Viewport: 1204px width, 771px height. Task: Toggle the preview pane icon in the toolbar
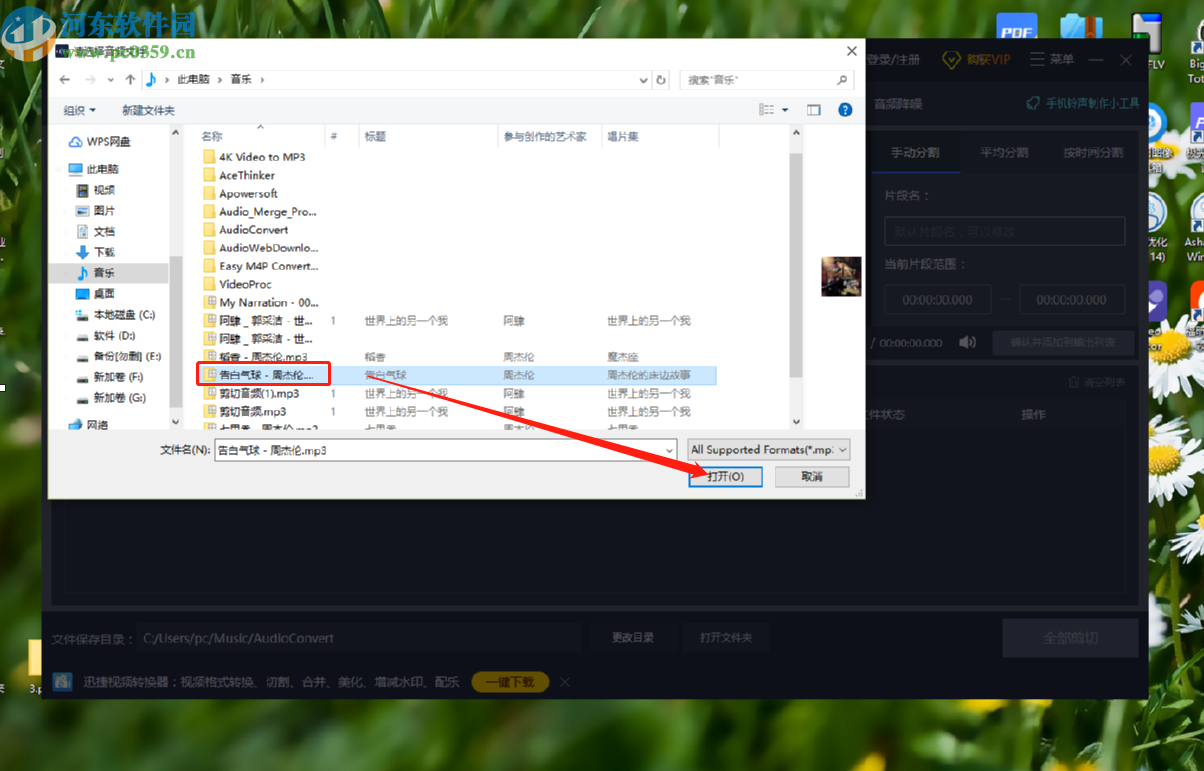[x=813, y=110]
